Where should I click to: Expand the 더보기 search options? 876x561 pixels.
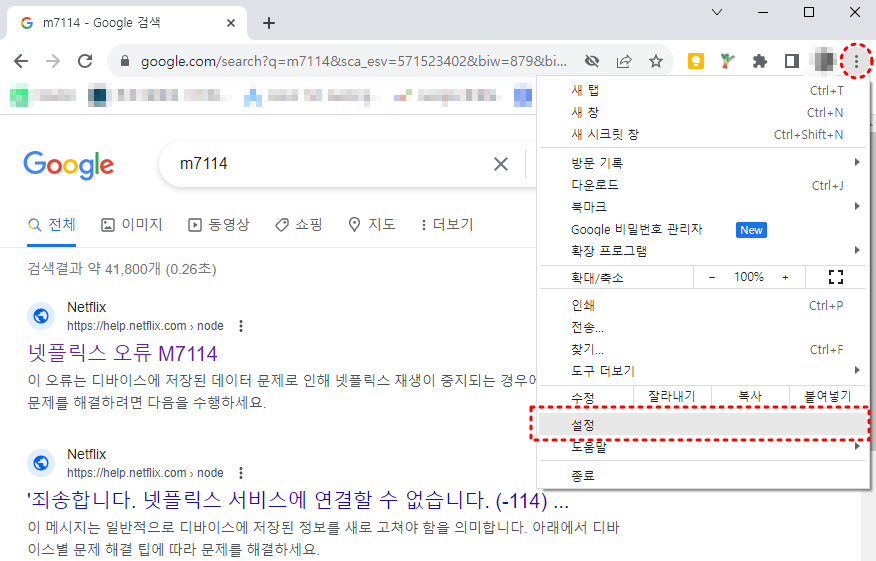[446, 225]
